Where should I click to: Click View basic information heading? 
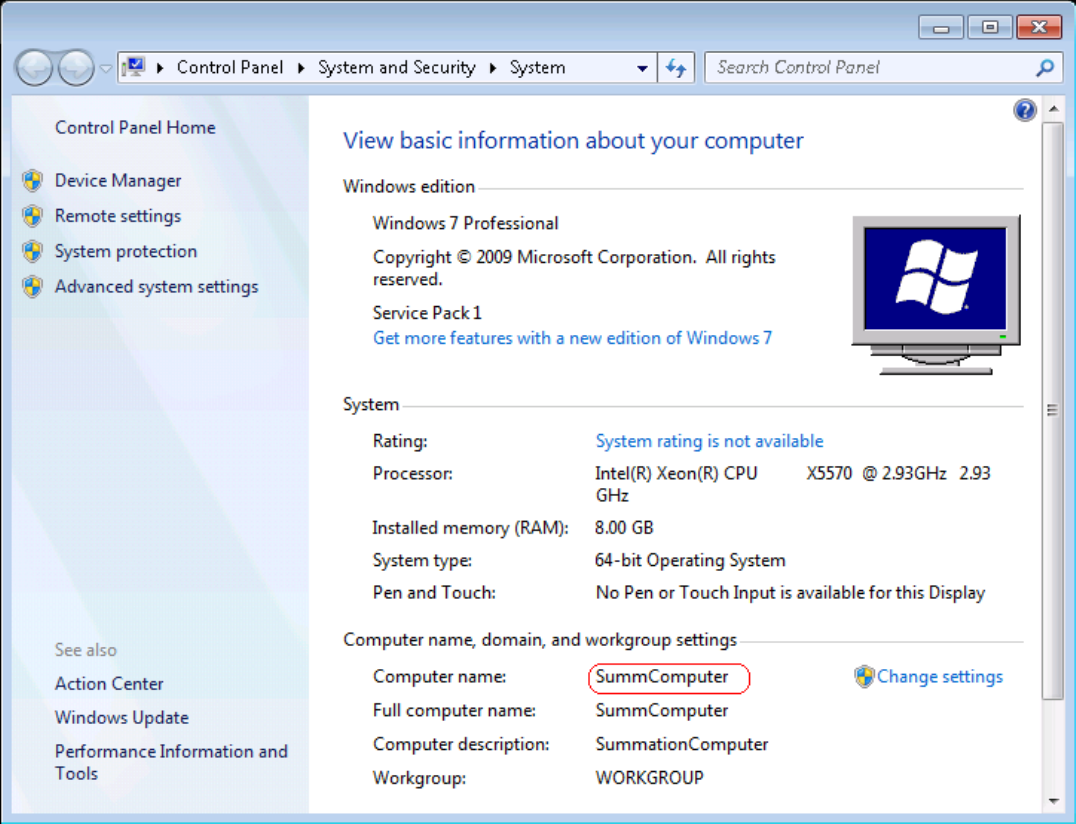(x=573, y=141)
